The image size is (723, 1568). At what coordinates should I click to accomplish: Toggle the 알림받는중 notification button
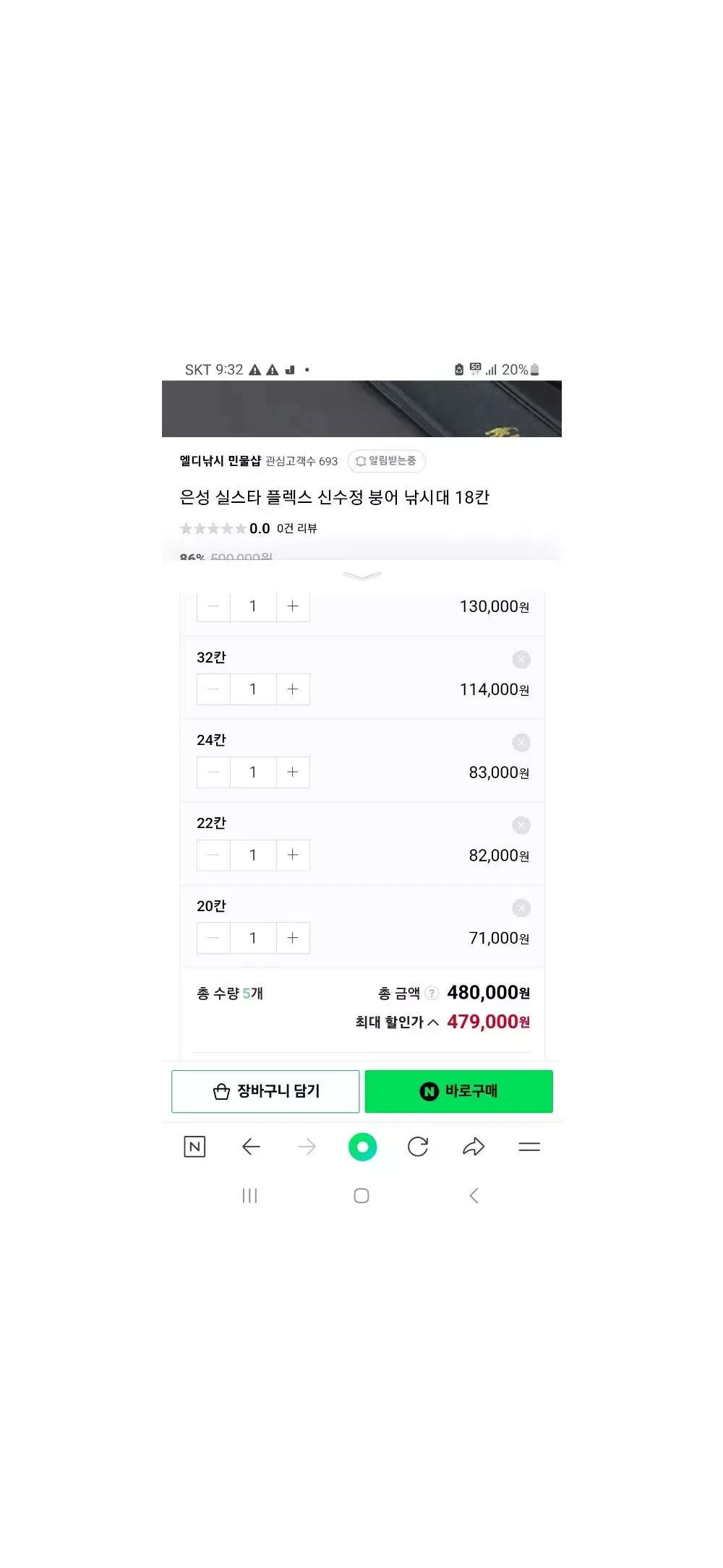pos(386,461)
